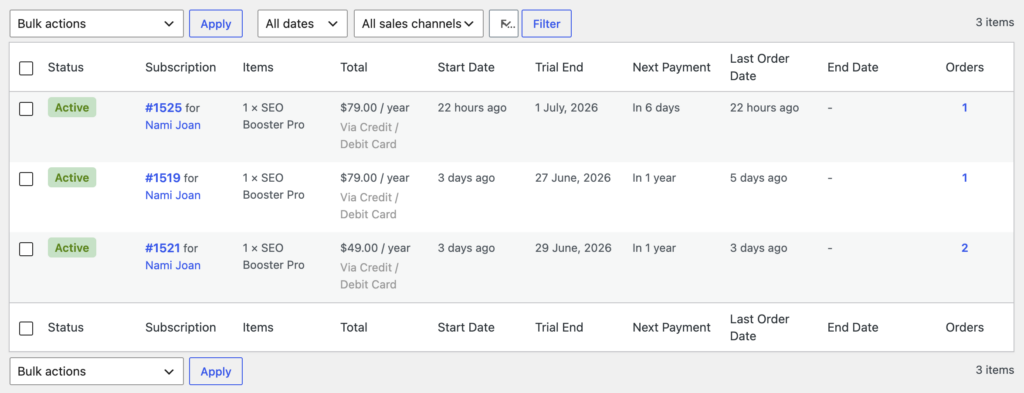Open the truncated filter dropdown beside Filter

coord(504,24)
